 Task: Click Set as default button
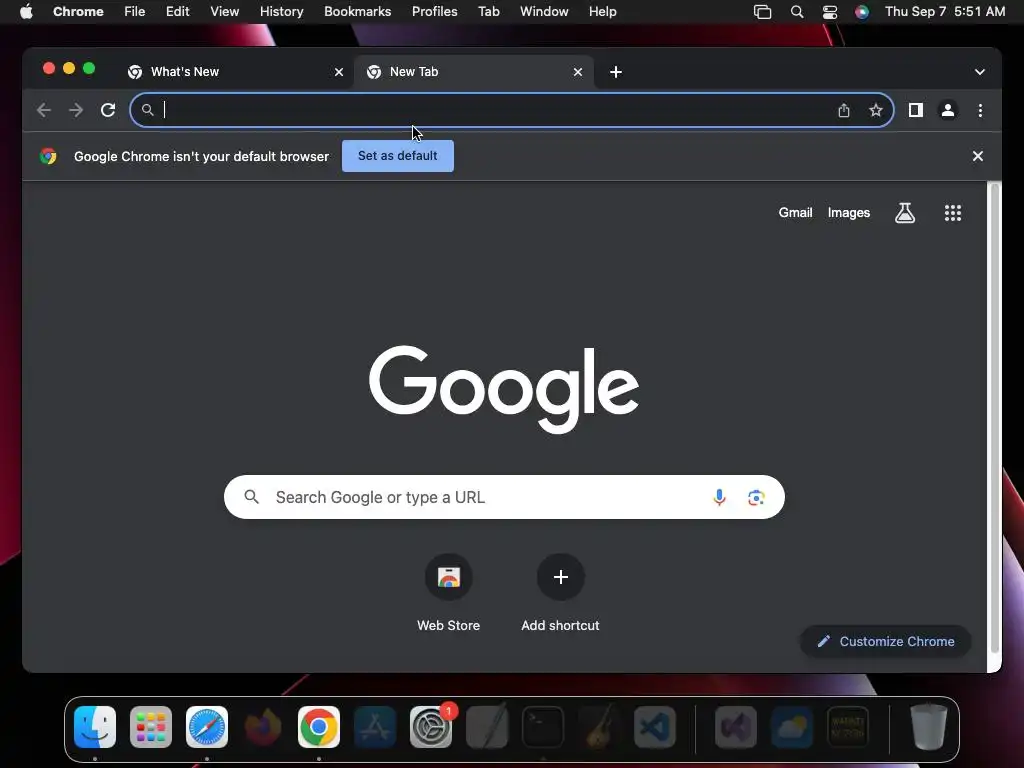[398, 156]
